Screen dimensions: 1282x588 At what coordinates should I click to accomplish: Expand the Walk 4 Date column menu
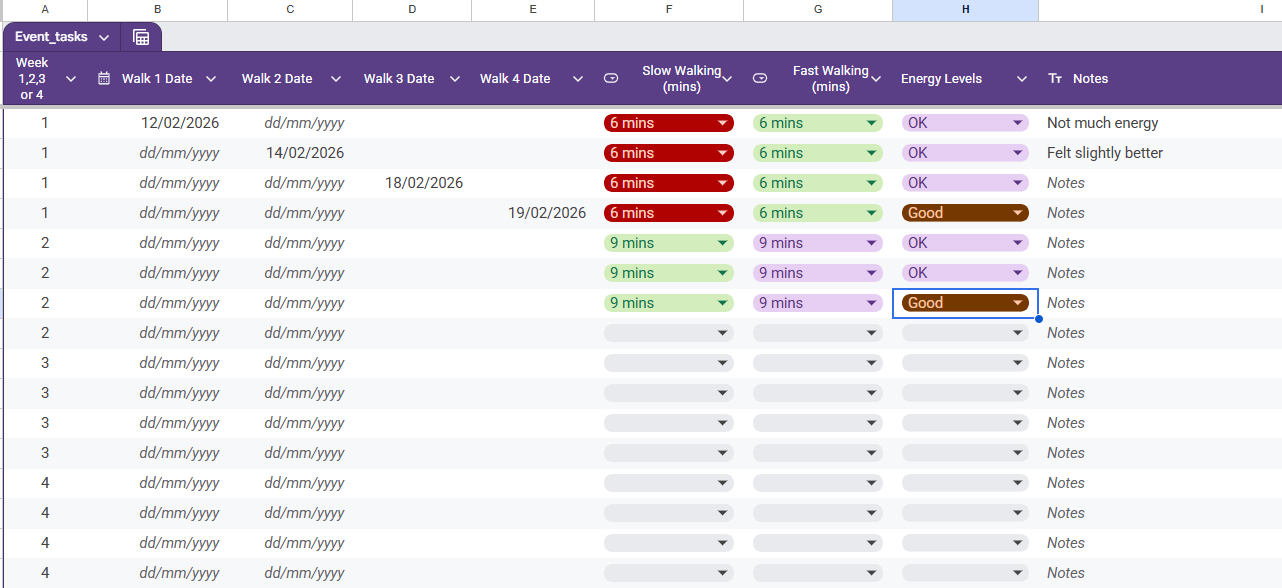click(x=578, y=79)
